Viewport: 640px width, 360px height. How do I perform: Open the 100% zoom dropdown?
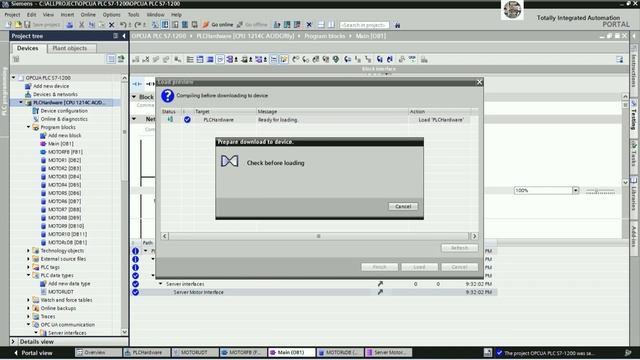click(576, 191)
